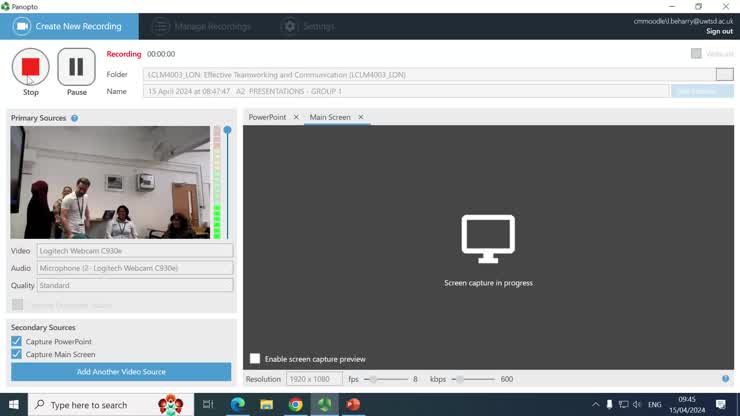Viewport: 740px width, 416px height.
Task: Uncheck Capture Main Screen
Action: coord(17,354)
